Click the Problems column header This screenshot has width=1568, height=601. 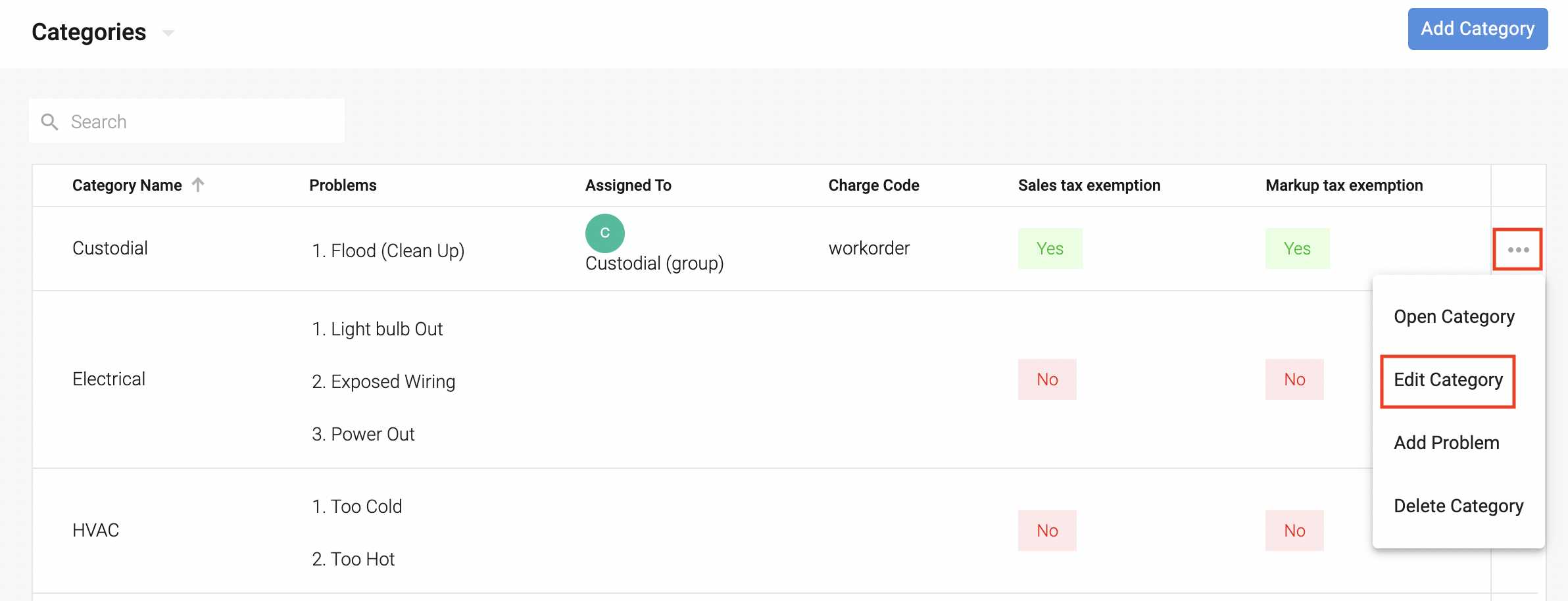[343, 185]
